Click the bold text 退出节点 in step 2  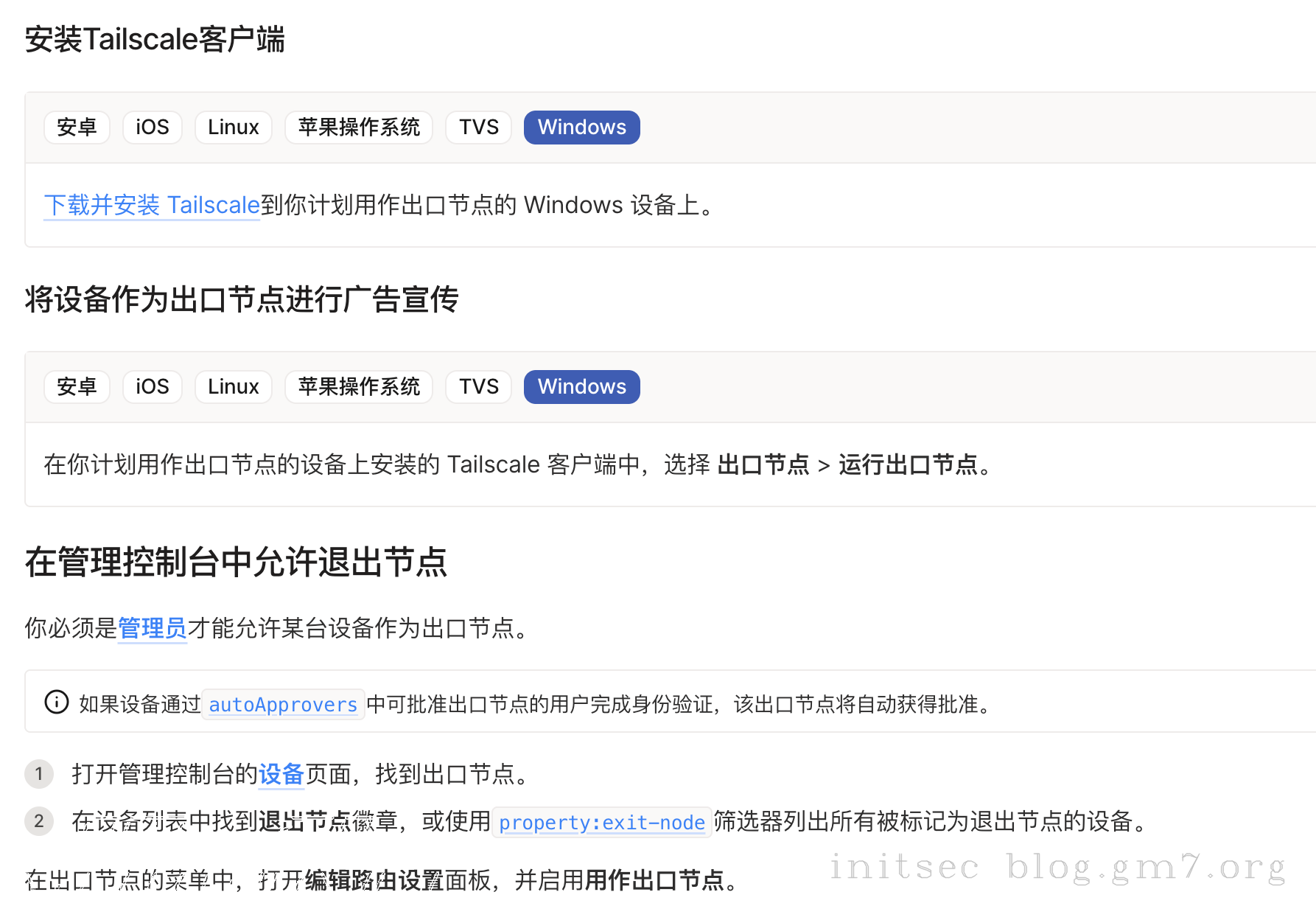[305, 821]
